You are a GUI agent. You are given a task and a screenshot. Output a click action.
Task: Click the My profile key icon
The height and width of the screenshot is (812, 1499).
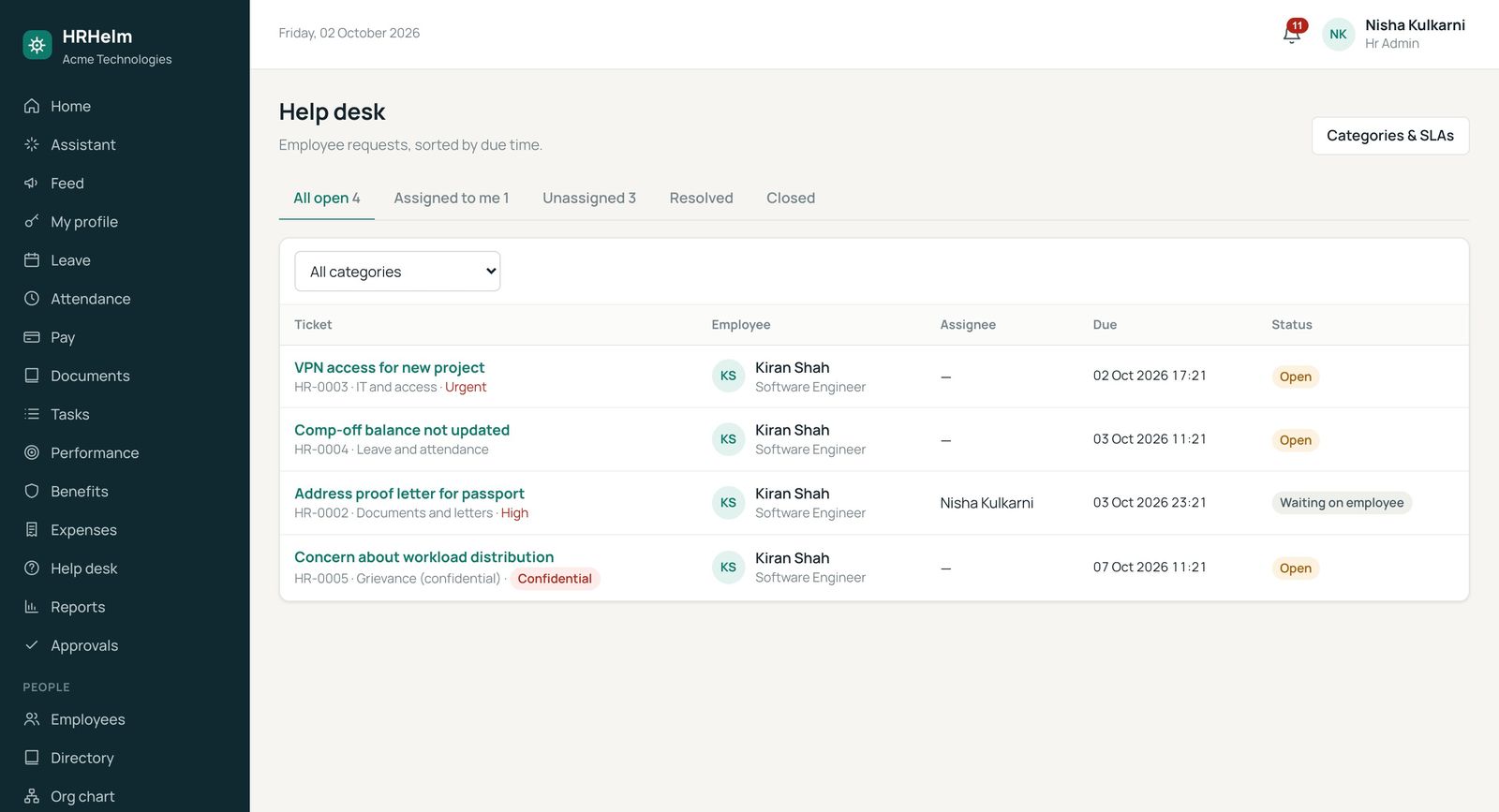[x=32, y=221]
